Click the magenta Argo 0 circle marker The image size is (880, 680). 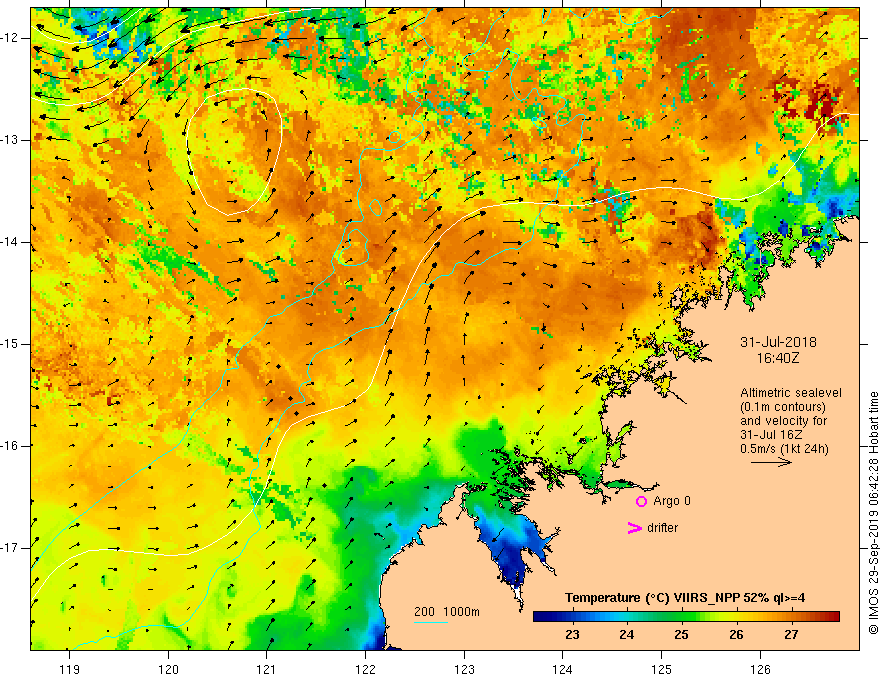tap(641, 501)
